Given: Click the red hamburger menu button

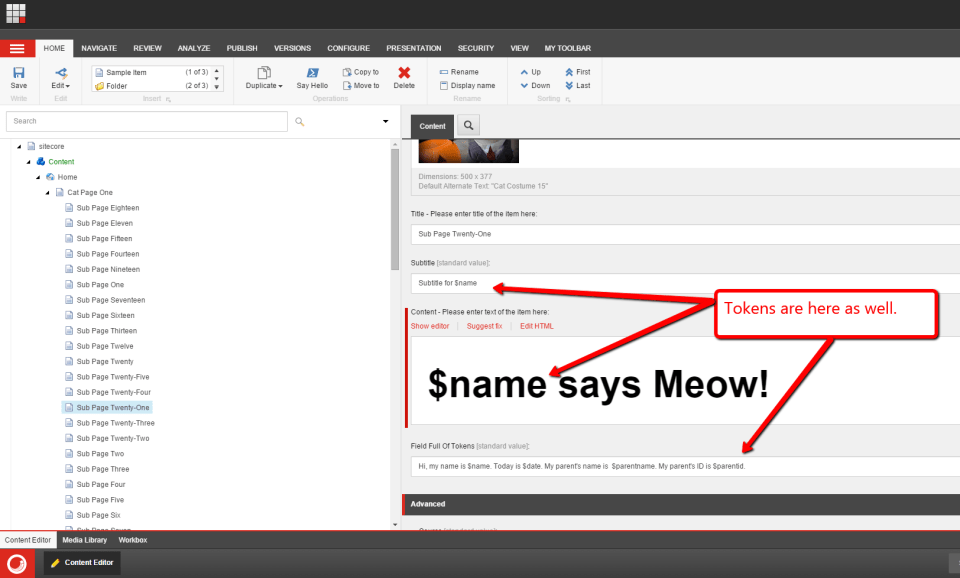Looking at the screenshot, I should (x=17, y=48).
